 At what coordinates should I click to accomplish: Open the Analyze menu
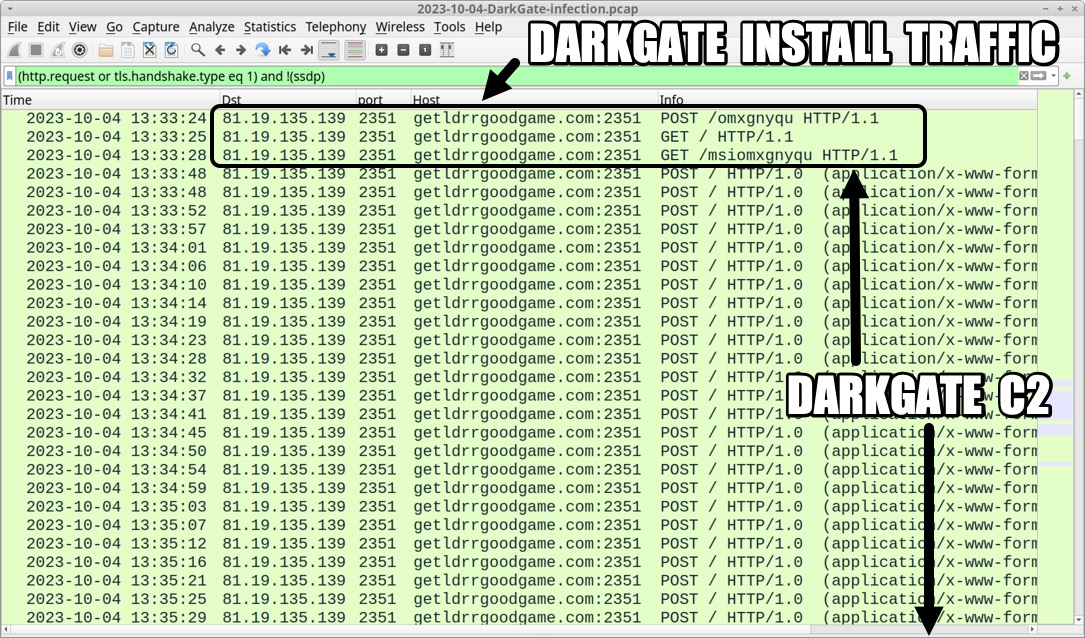[x=212, y=27]
